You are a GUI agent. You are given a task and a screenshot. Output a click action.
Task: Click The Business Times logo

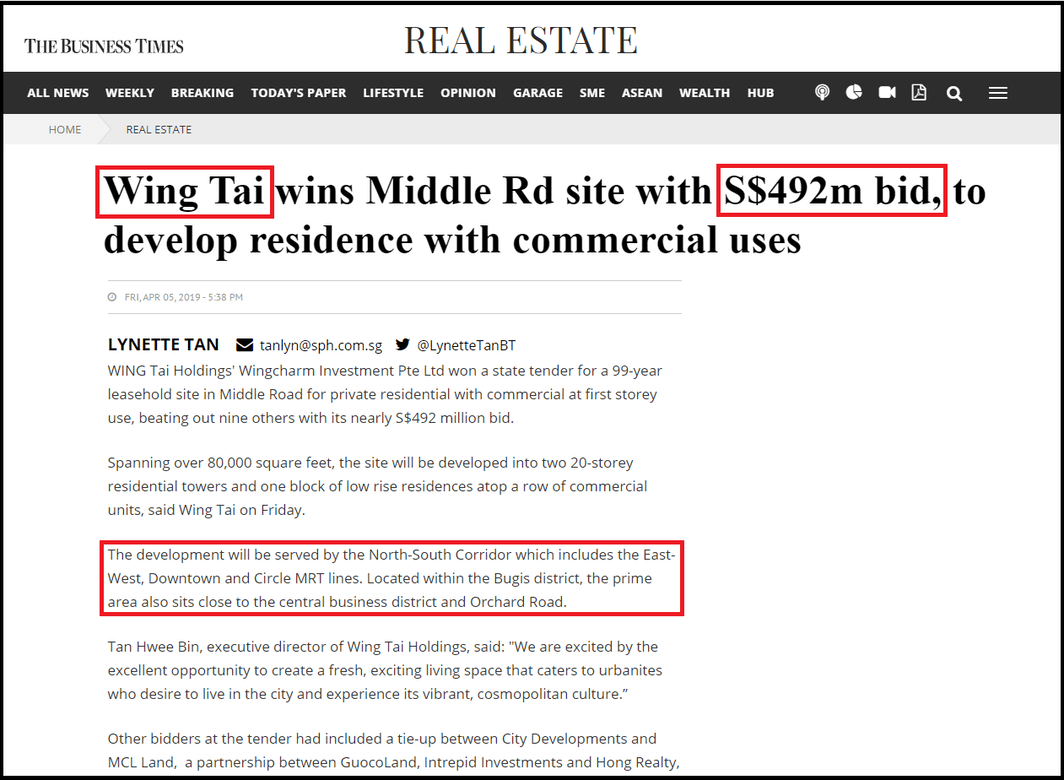[x=104, y=45]
